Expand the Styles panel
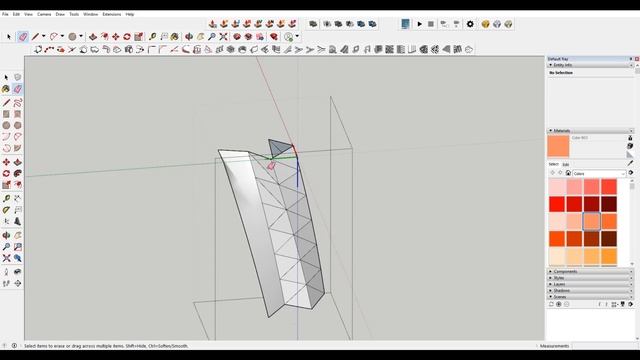640x360 pixels. (x=550, y=278)
